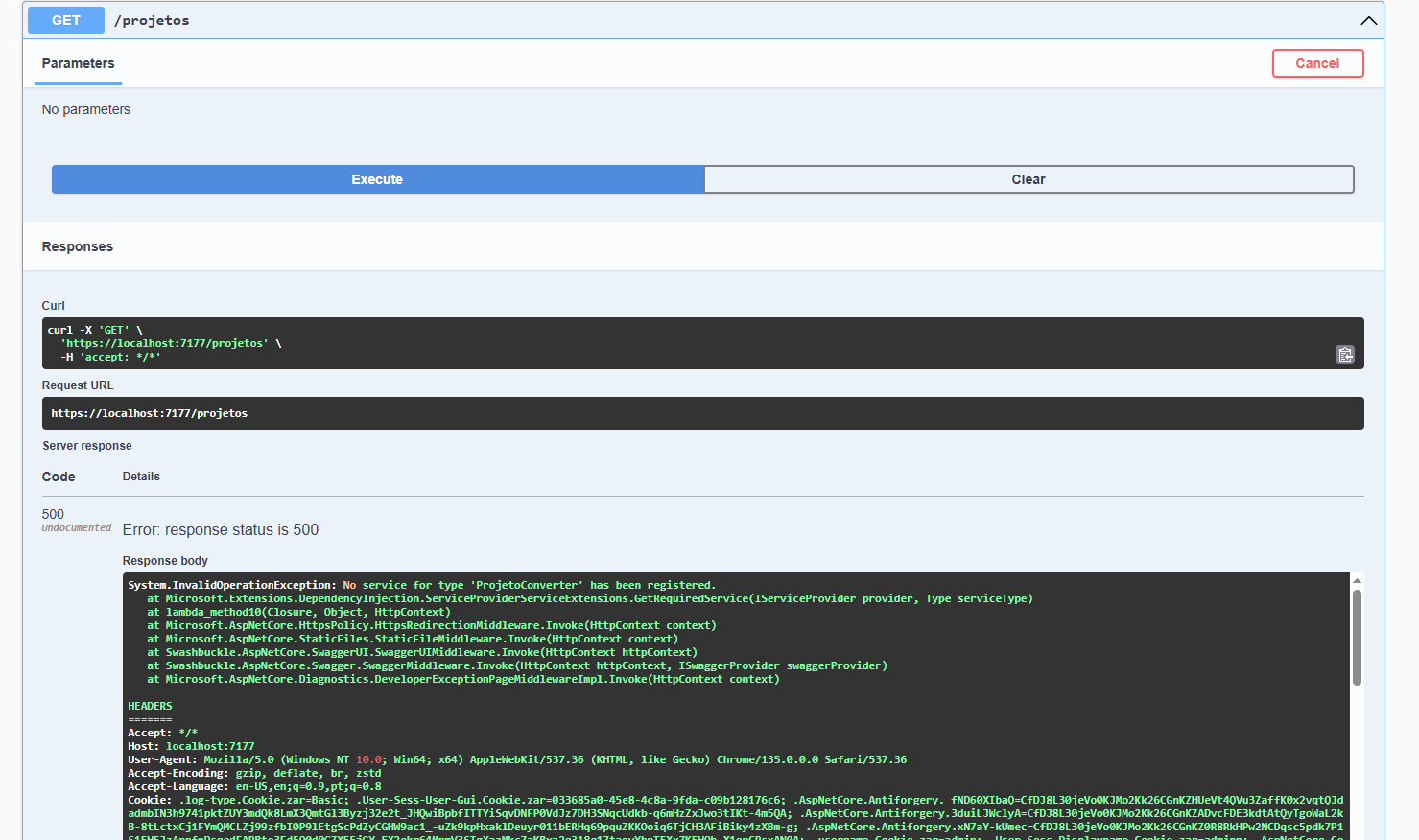
Task: Select the 500 status code
Action: [x=53, y=514]
